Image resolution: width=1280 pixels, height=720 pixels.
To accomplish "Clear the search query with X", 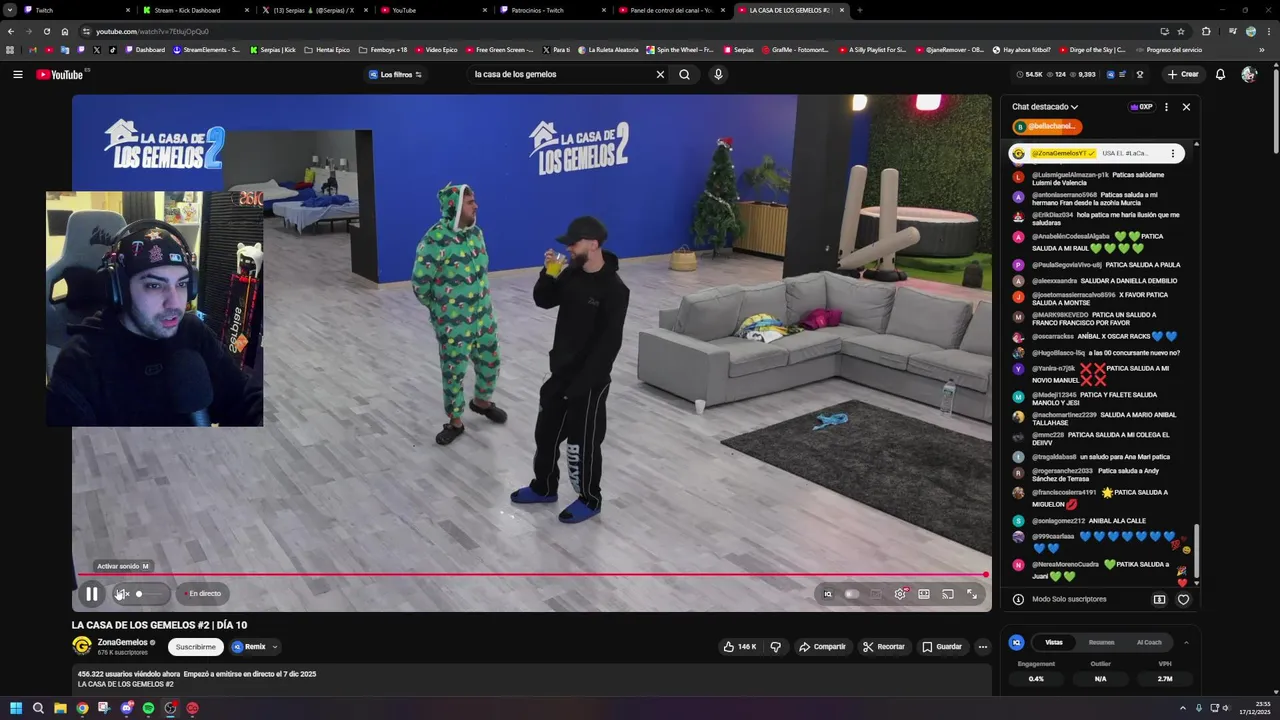I will 660,74.
